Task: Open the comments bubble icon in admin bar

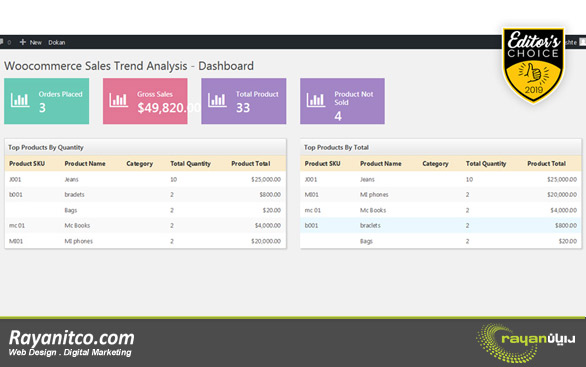Action: tap(1, 42)
